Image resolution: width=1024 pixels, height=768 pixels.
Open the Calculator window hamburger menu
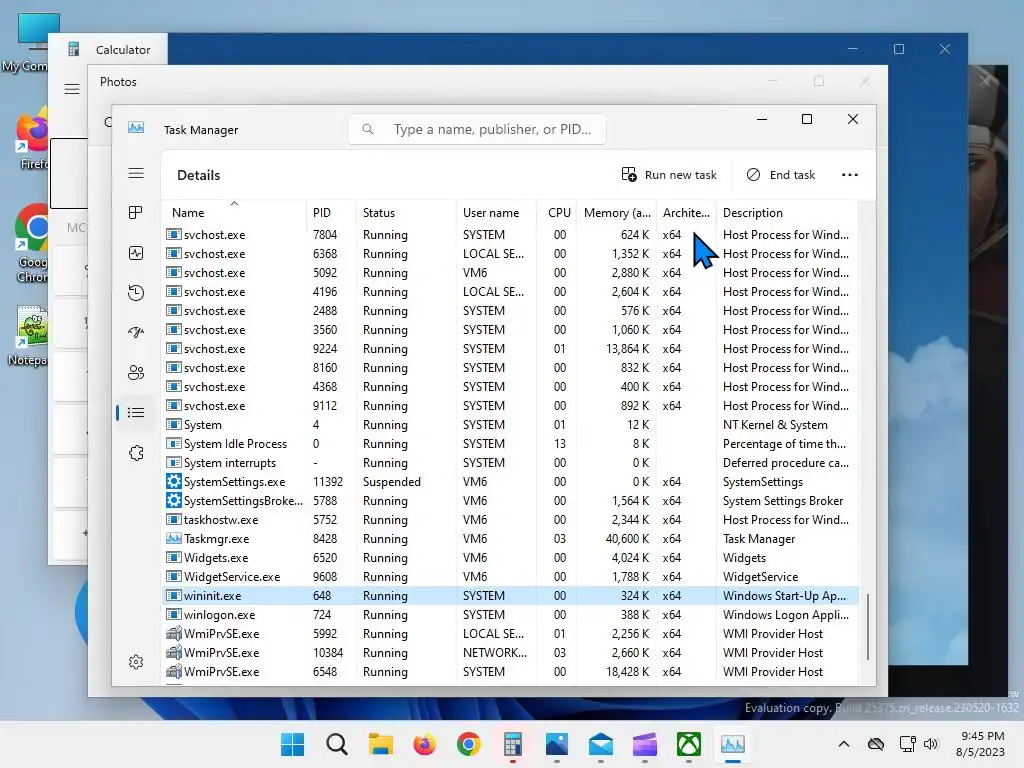point(72,89)
